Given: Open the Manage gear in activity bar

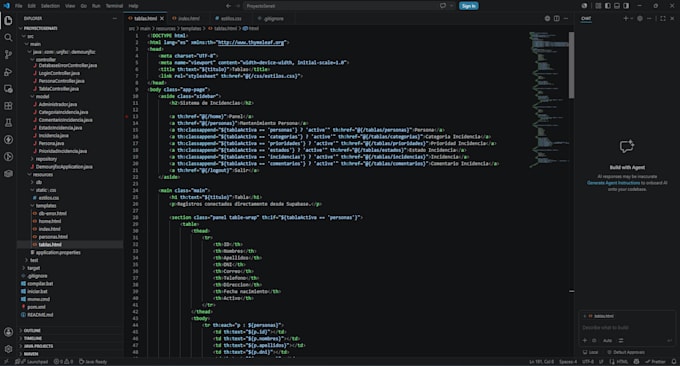Looking at the screenshot, I should [x=8, y=349].
